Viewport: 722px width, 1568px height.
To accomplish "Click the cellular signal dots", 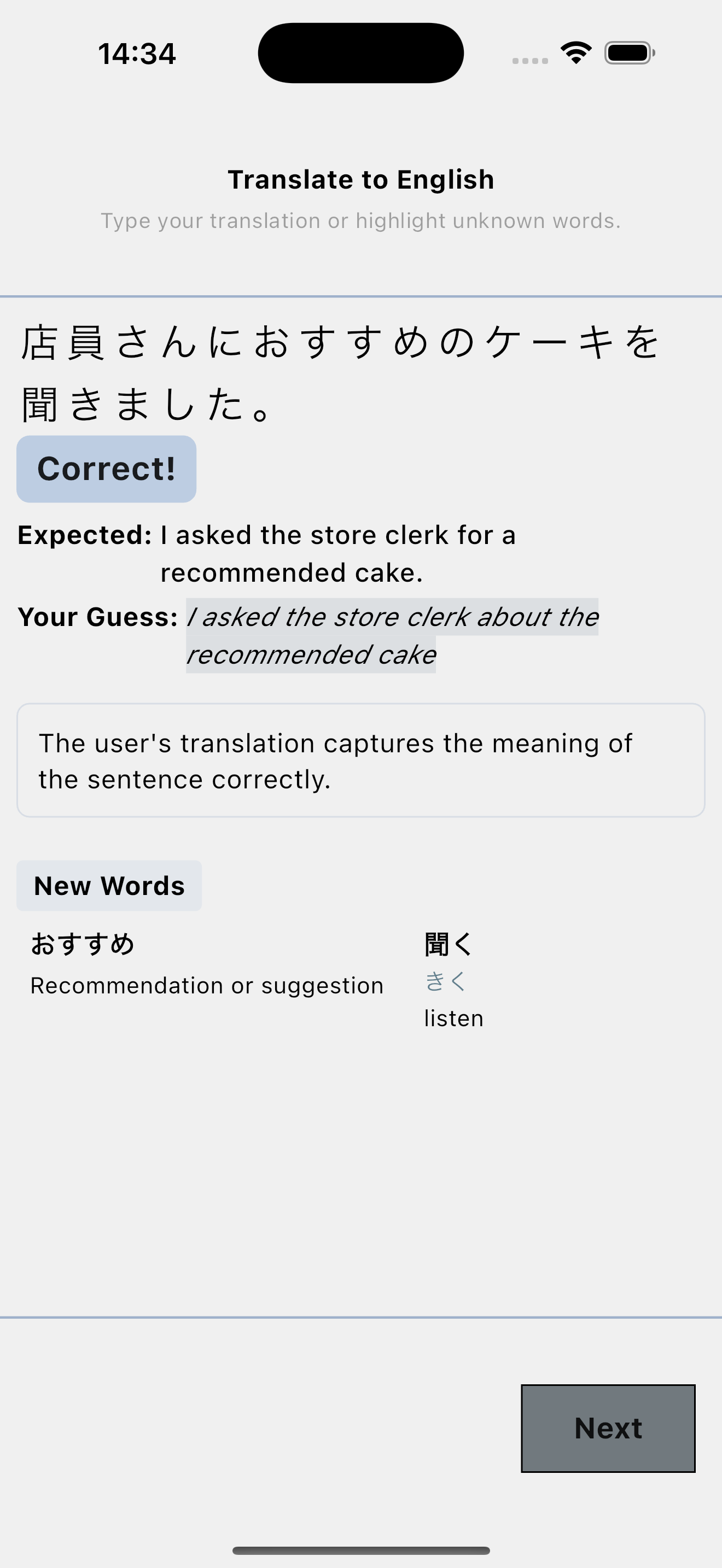I will click(529, 60).
